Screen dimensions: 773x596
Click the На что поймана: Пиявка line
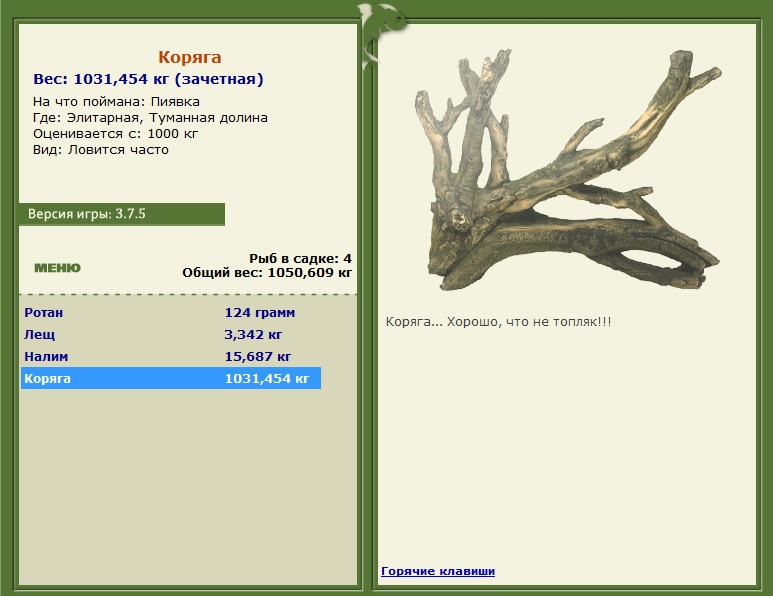click(116, 102)
